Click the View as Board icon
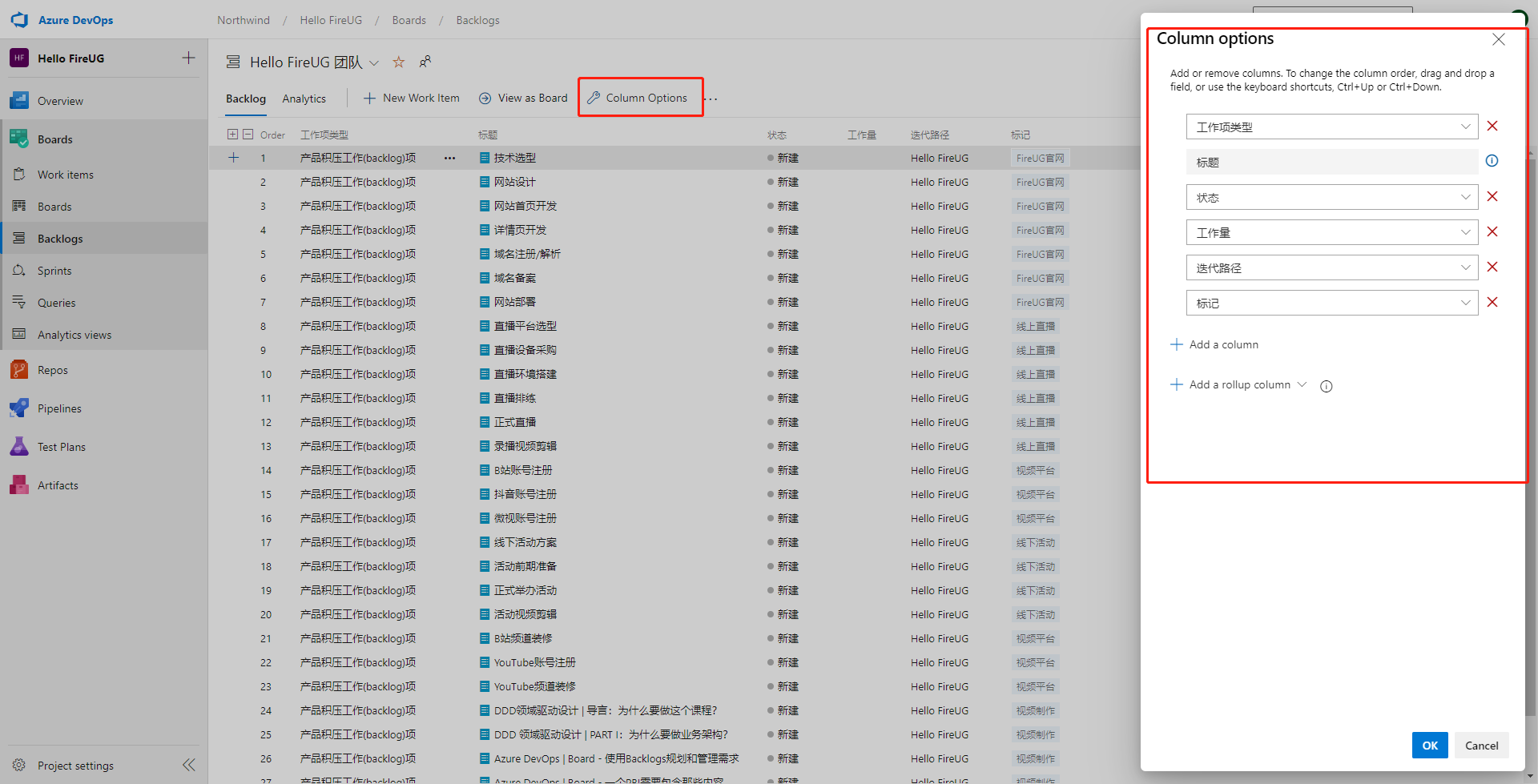 485,98
